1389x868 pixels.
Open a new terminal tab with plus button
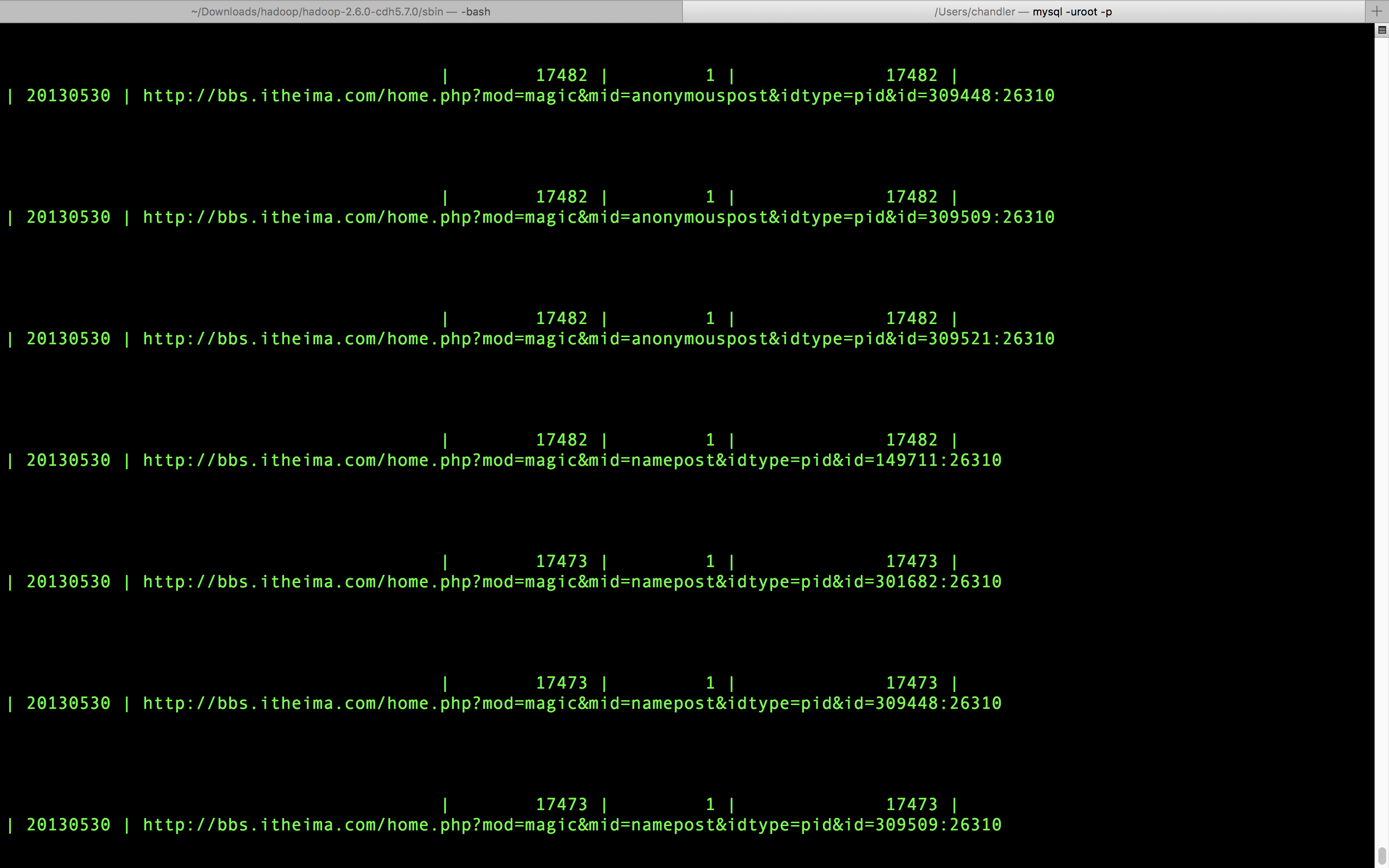pyautogui.click(x=1376, y=12)
